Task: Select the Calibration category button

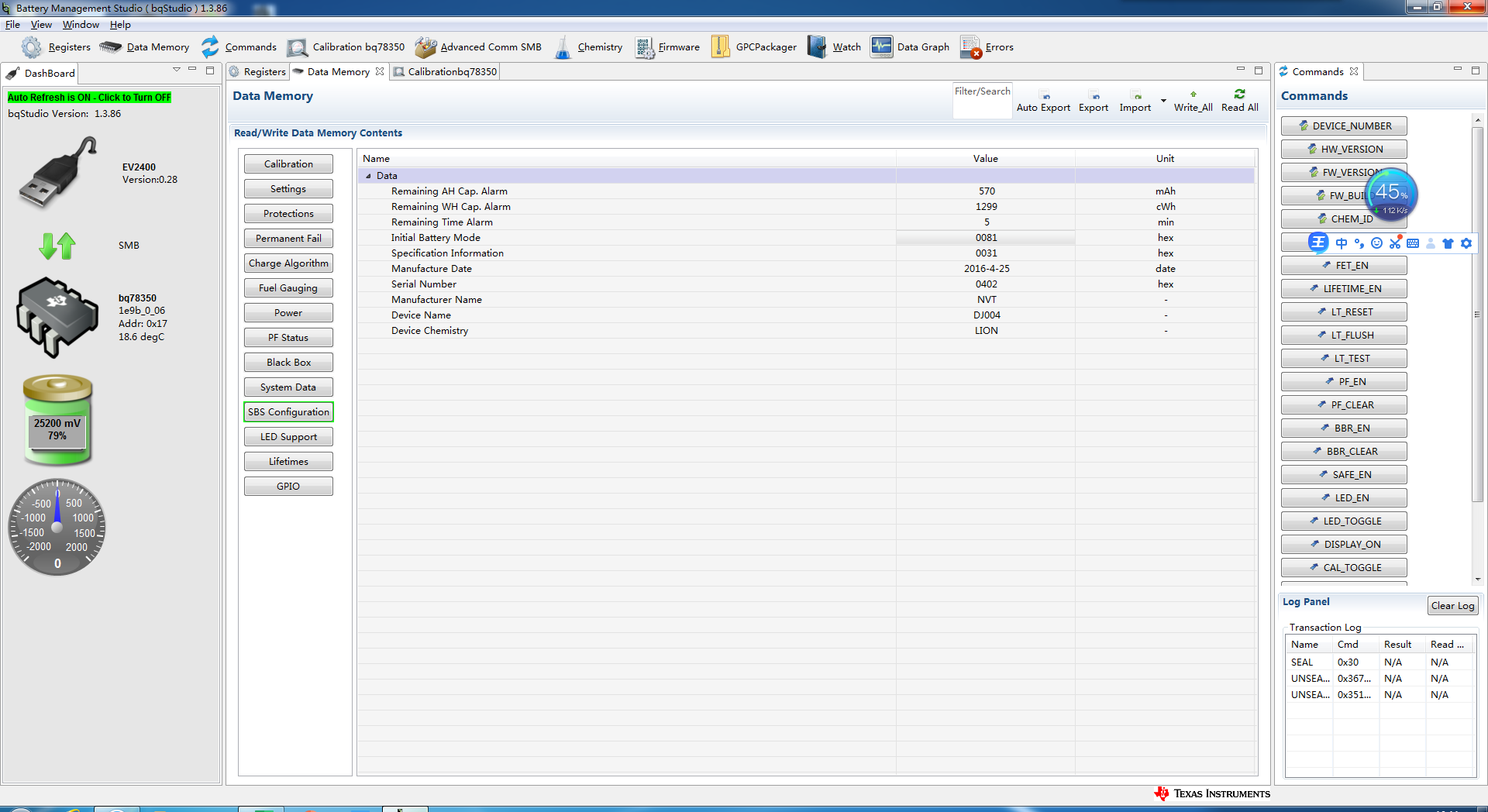Action: [288, 164]
